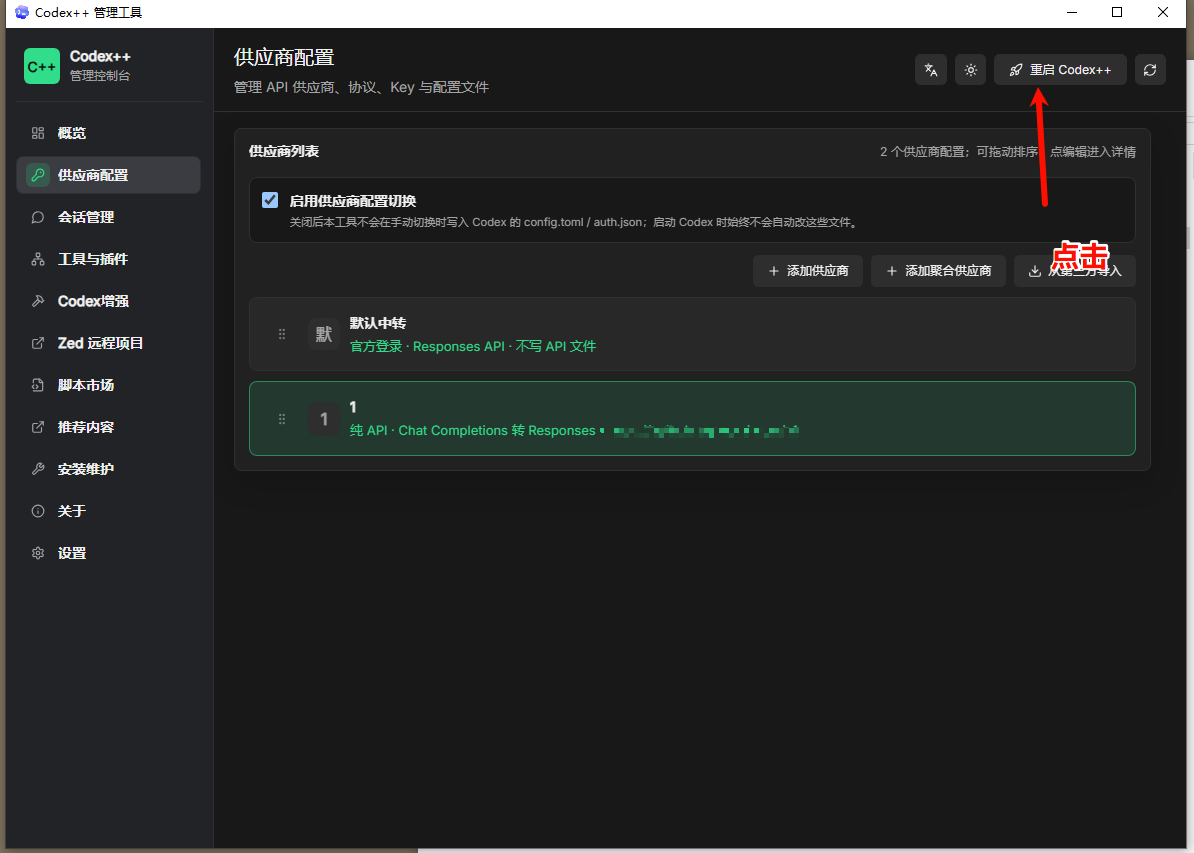Click the Codex++ window title bar icon
The image size is (1194, 853).
[x=22, y=12]
